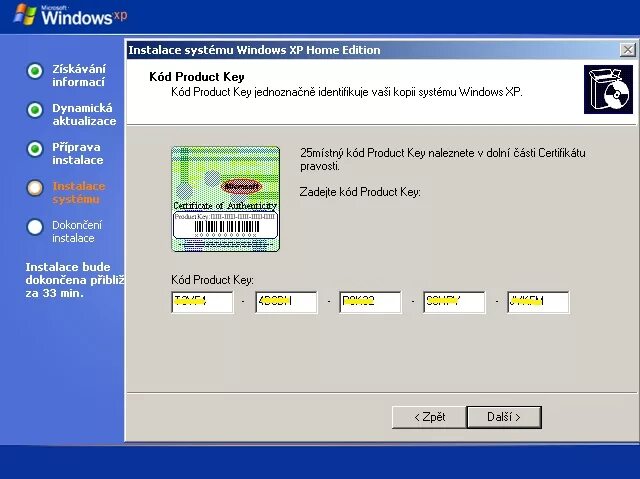Click the 'Zadejte kód Product Key:' text
Screen dimensions: 640x479
pyautogui.click(x=360, y=192)
